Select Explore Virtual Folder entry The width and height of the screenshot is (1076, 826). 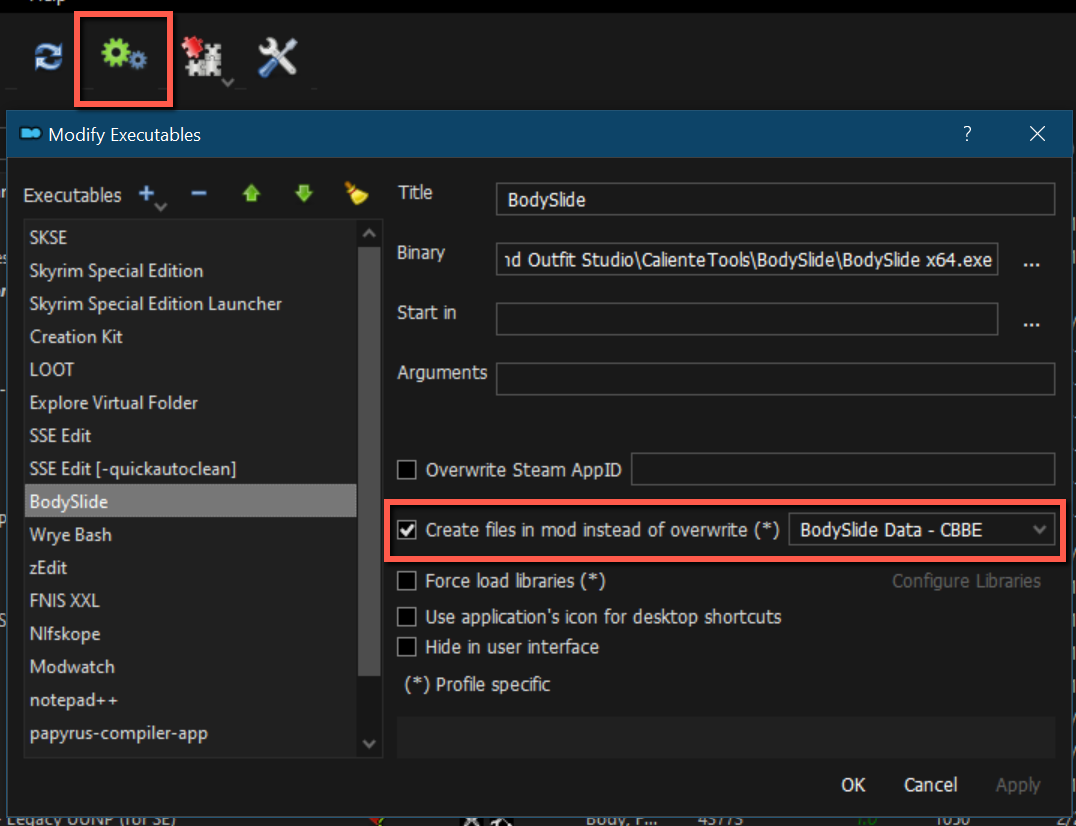pos(191,403)
